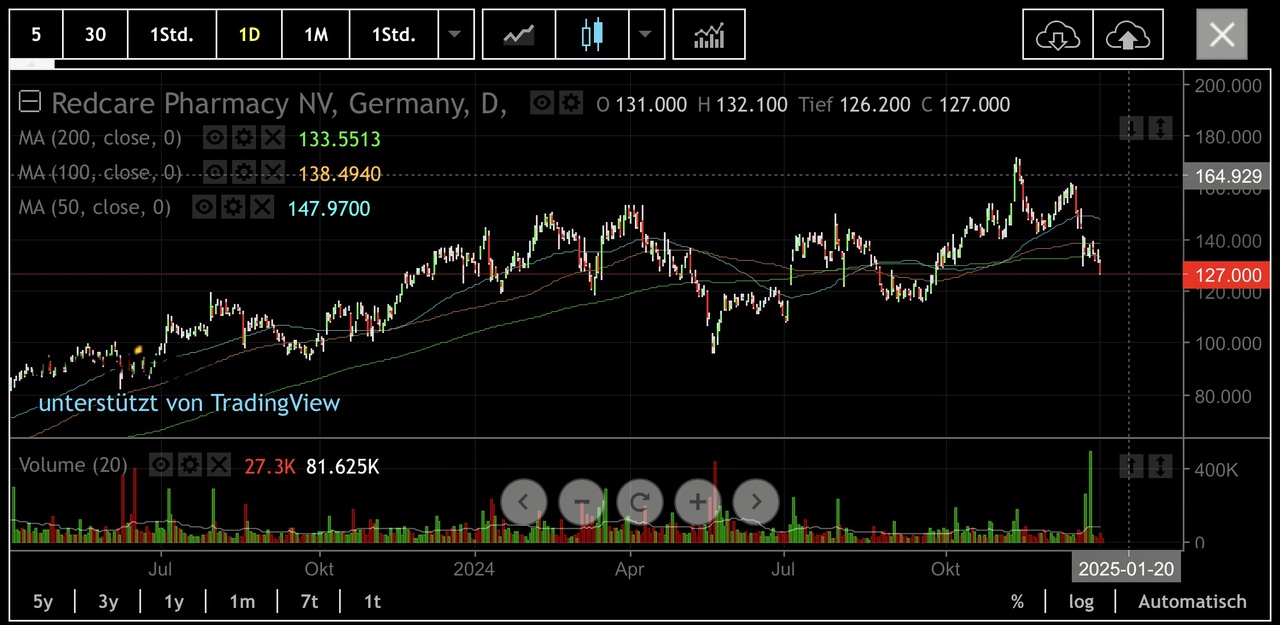The width and height of the screenshot is (1280, 625).
Task: Select the first 1Std. interval button
Action: tap(172, 35)
